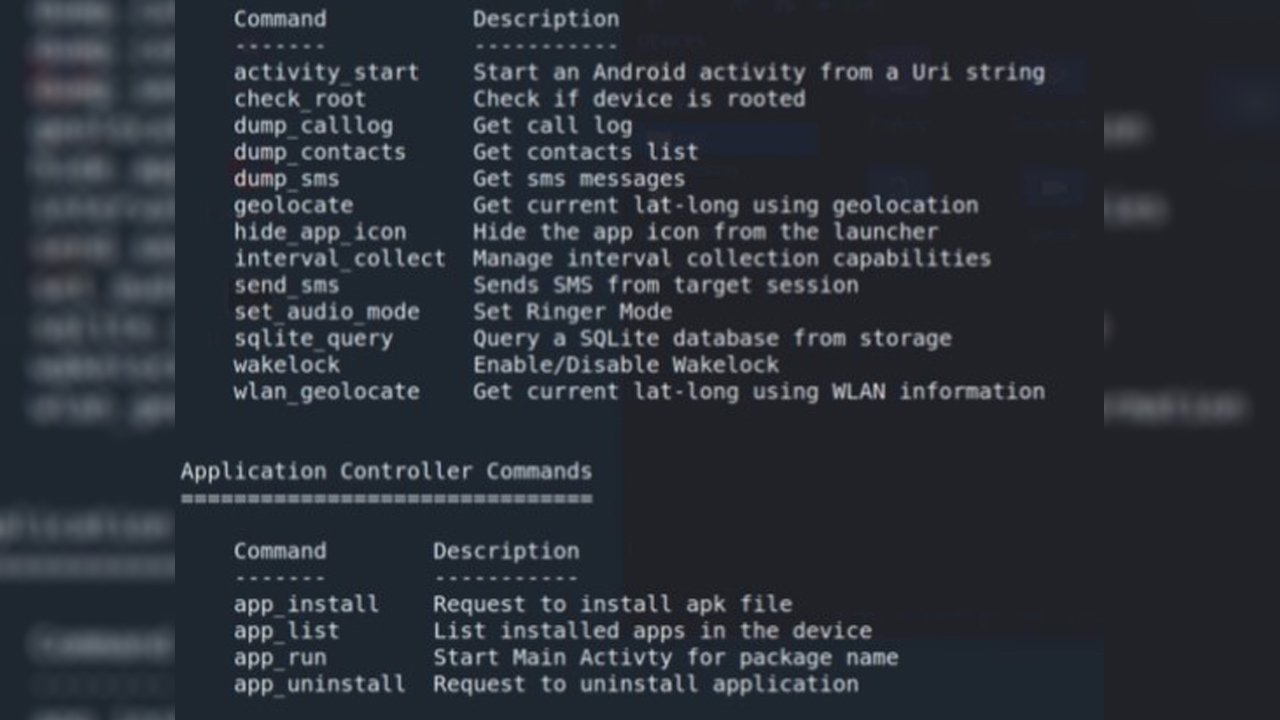
Task: Click on set_audio_mode command
Action: (326, 312)
